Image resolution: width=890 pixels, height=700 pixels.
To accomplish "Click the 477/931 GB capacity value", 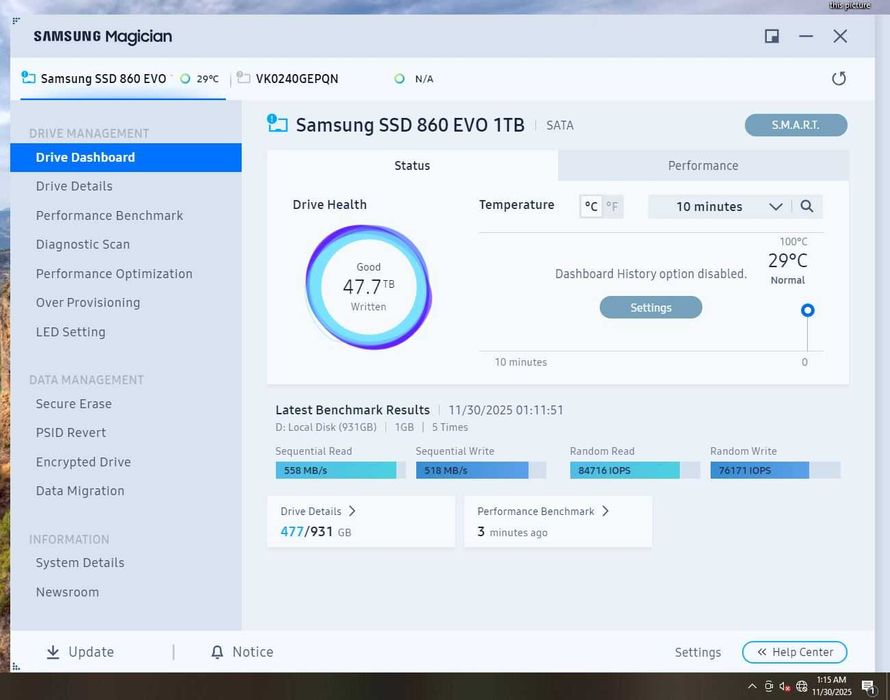I will coord(316,531).
